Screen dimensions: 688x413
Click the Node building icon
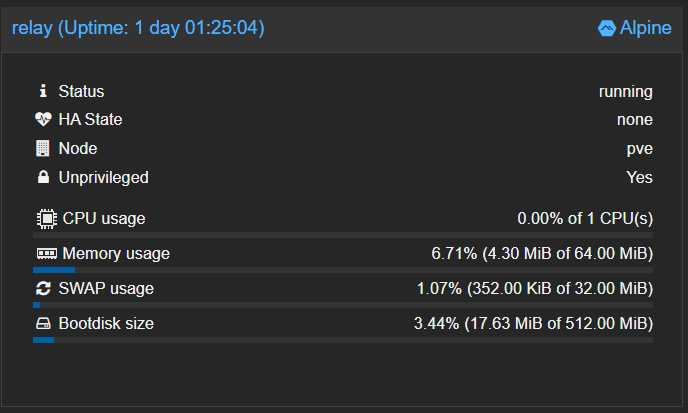[43, 148]
